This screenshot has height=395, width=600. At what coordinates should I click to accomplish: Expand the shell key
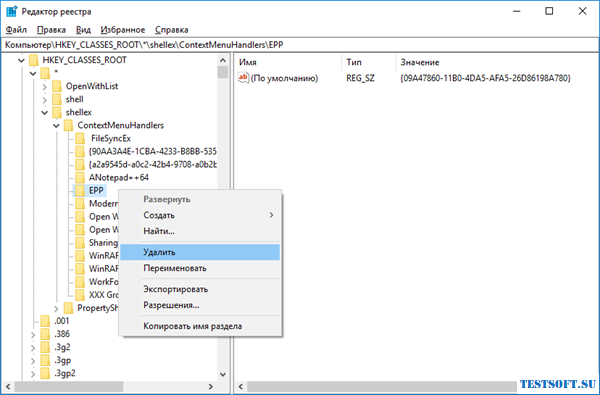coord(44,100)
